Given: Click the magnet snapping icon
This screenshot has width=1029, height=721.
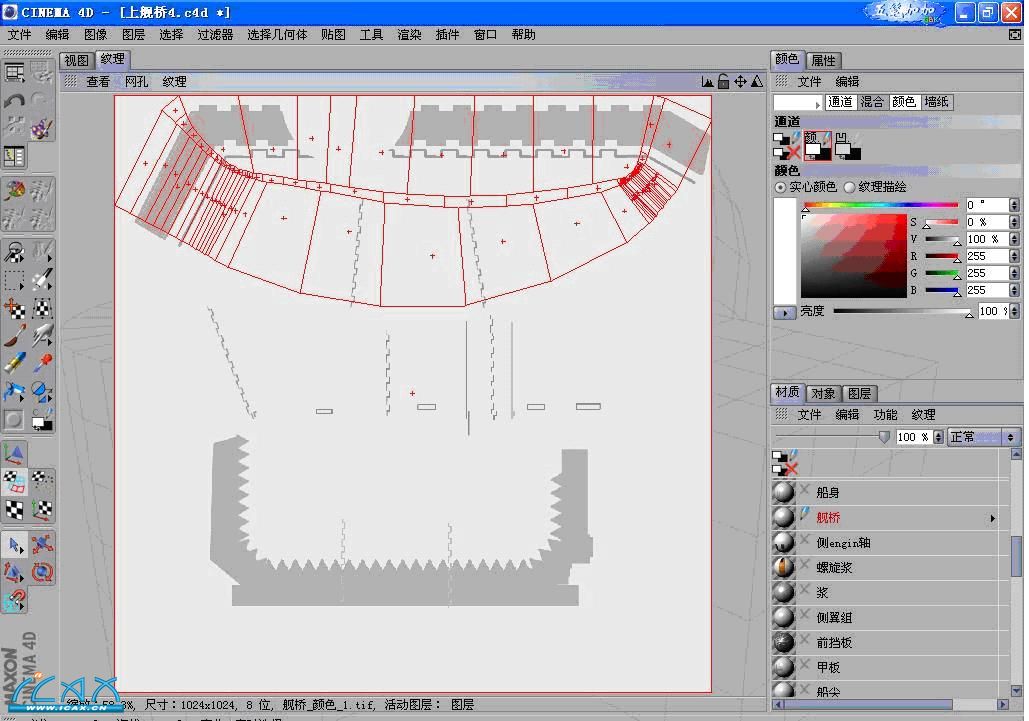Looking at the screenshot, I should tap(15, 601).
